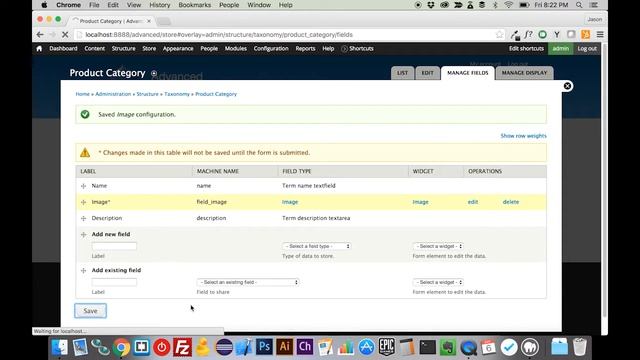Click the Log out link
Viewport: 640px width, 360px height.
587,49
